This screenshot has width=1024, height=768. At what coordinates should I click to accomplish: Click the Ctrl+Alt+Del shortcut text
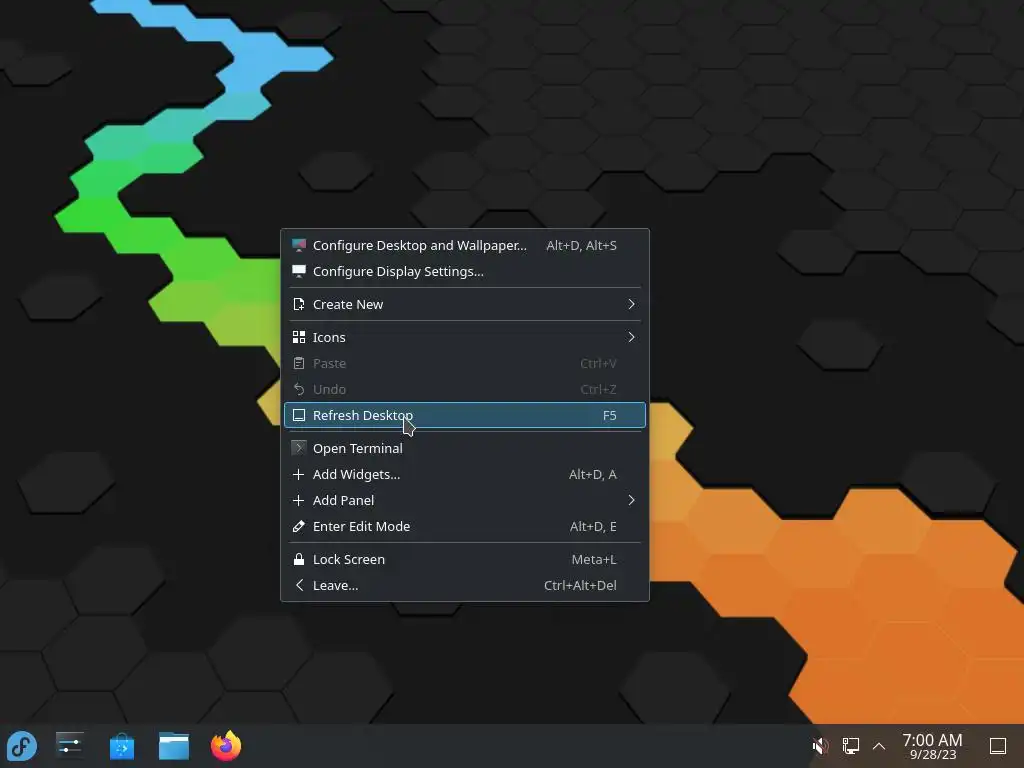tap(580, 586)
